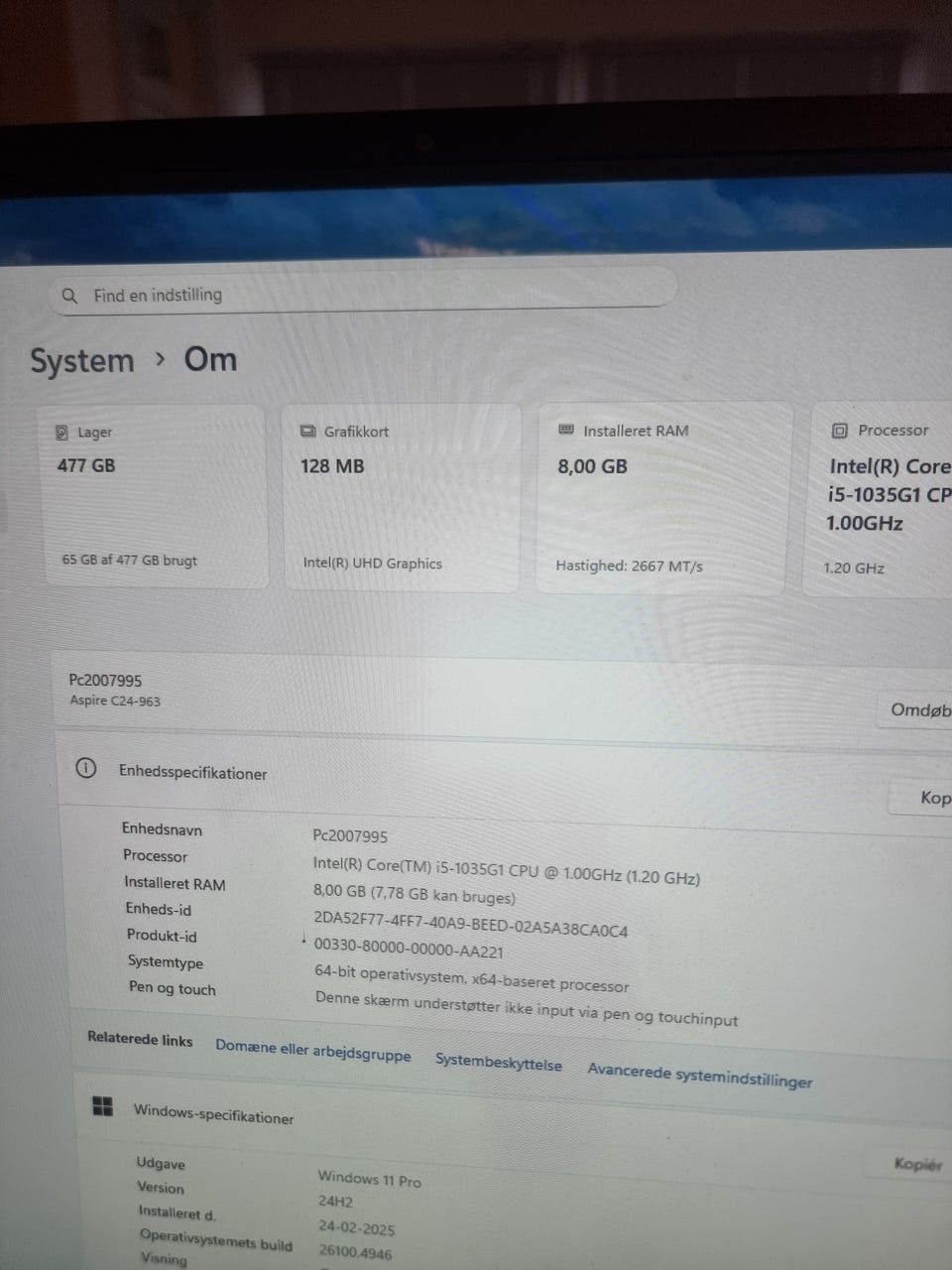952x1270 pixels.
Task: Select 'Hastighed: 2667 MT/s' text
Action: pos(630,566)
